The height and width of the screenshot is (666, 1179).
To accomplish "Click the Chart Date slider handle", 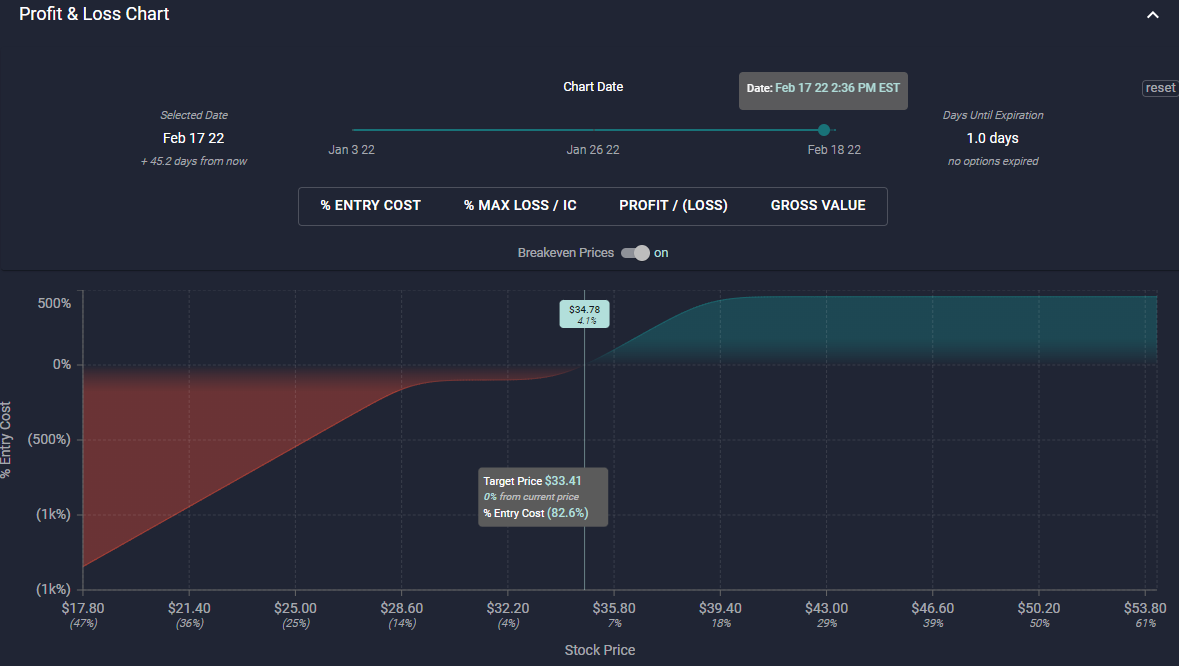I will point(823,130).
